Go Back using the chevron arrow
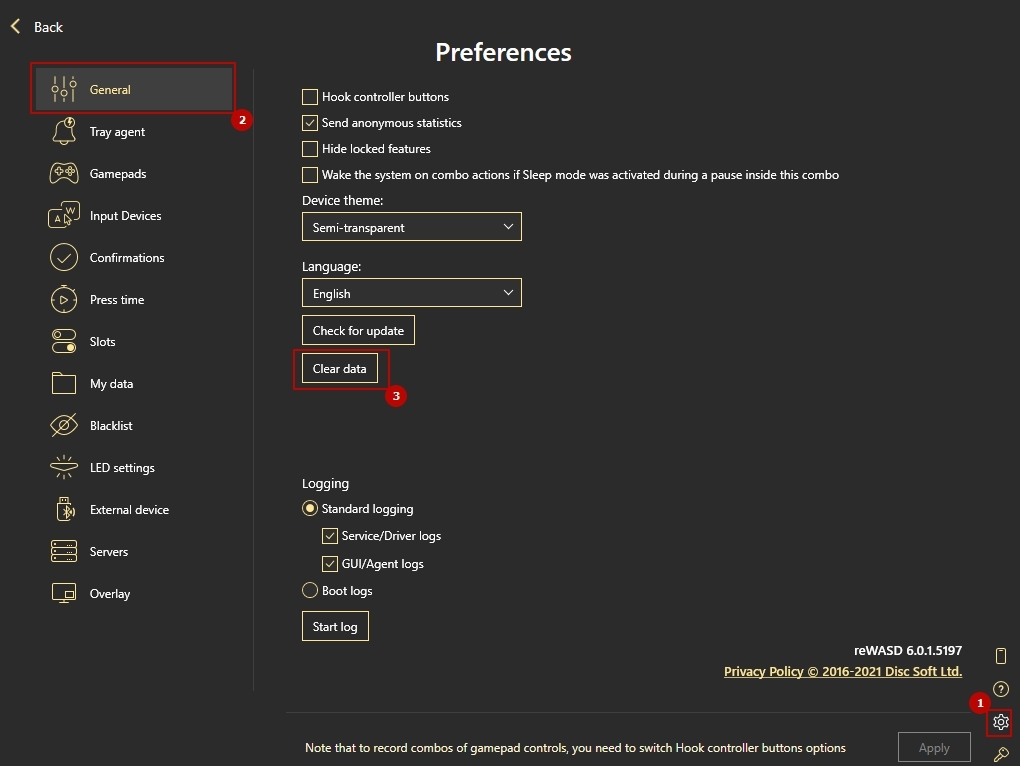1020x766 pixels. tap(16, 27)
